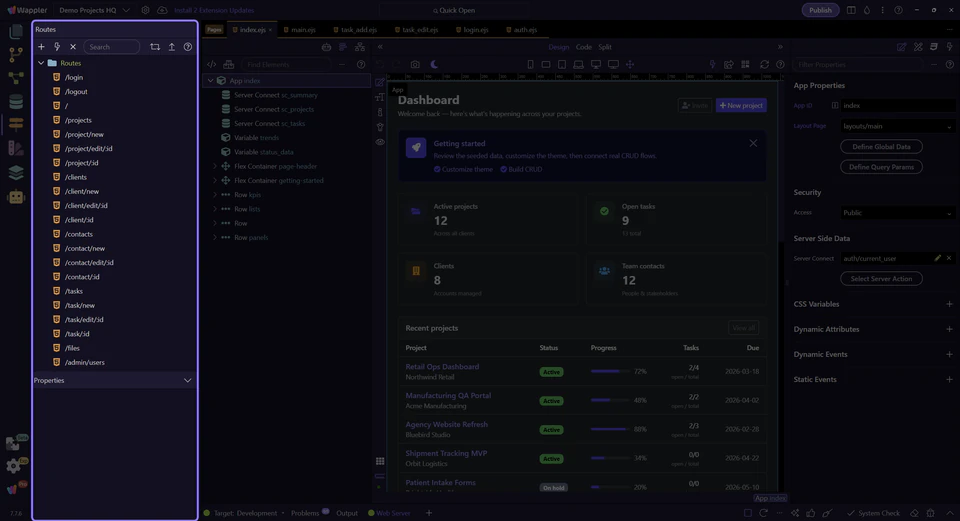Click Define Global Data button
960x521 pixels.
pos(881,147)
